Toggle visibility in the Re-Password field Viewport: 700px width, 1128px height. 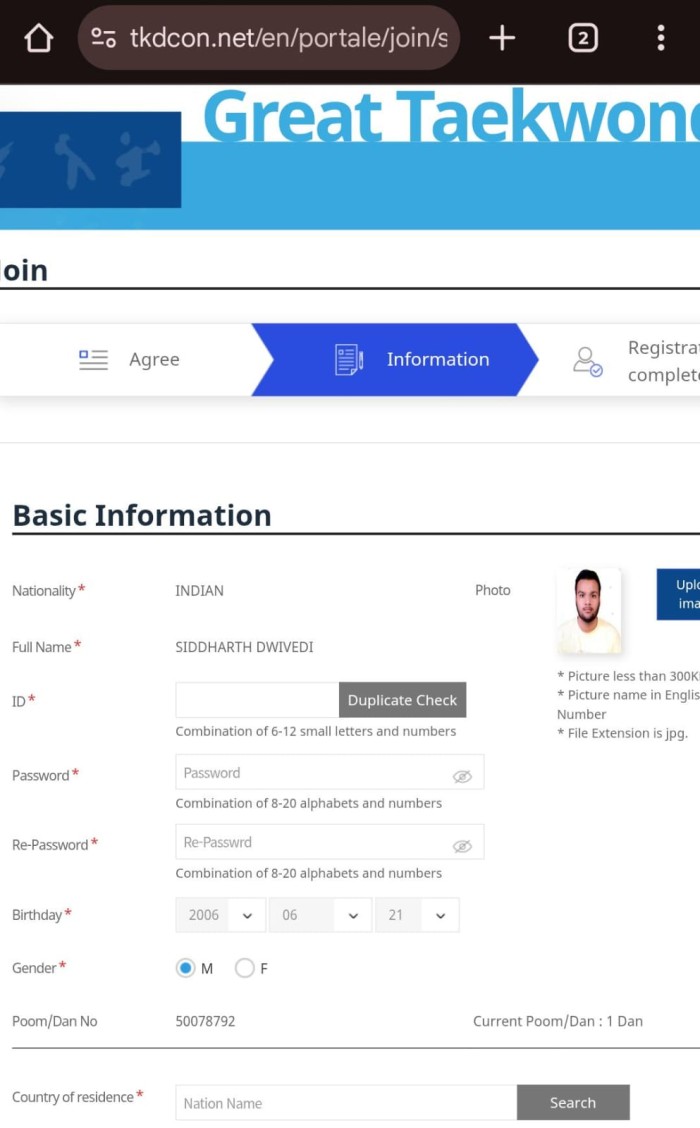click(461, 846)
